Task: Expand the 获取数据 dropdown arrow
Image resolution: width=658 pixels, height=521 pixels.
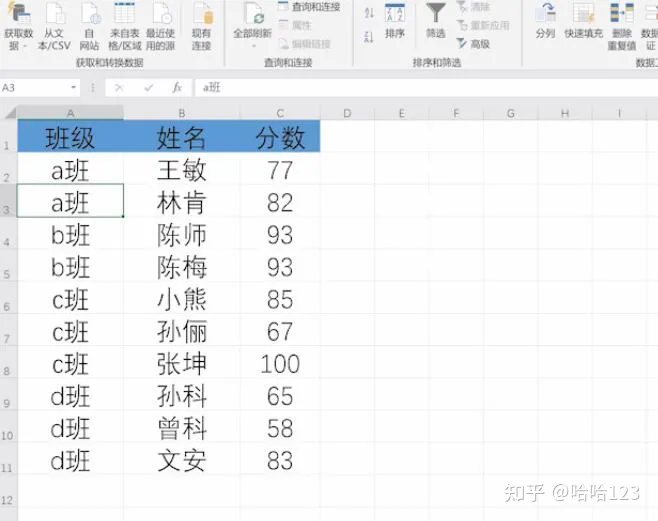Action: [x=25, y=46]
